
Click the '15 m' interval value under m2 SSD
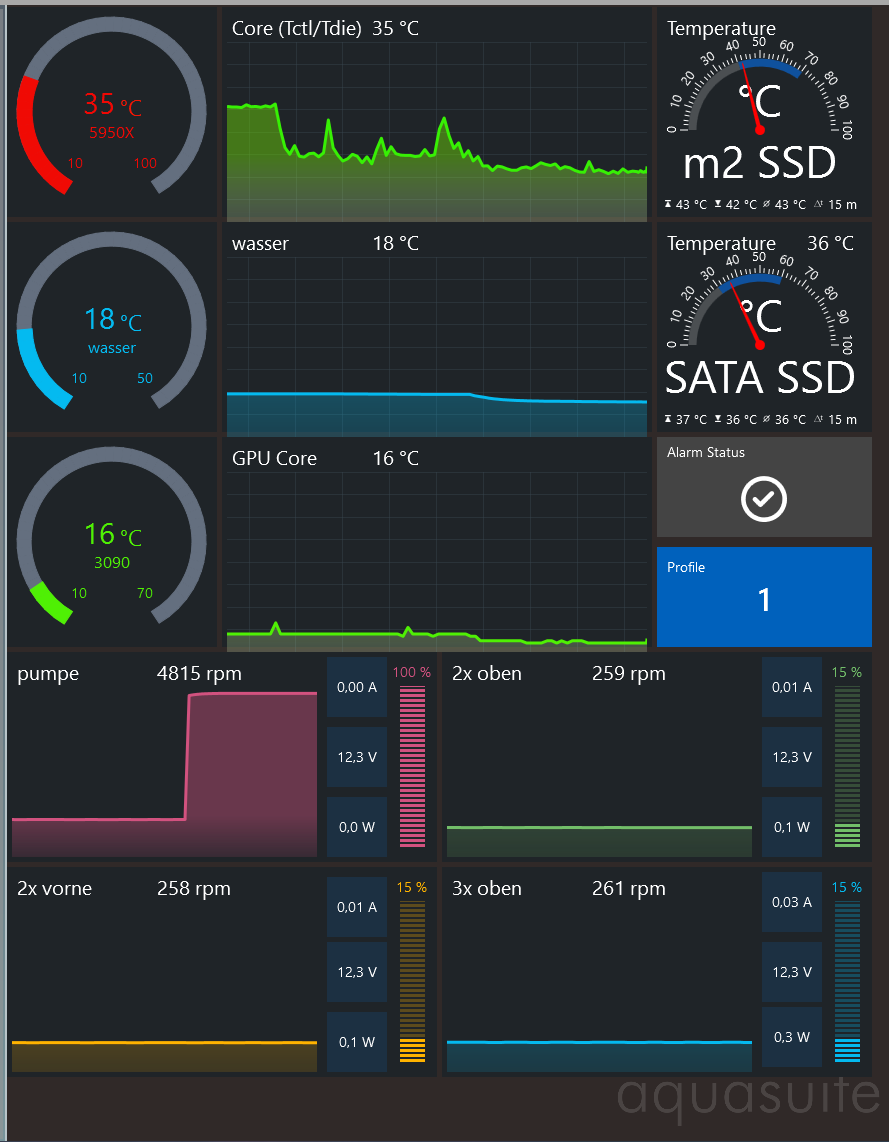click(x=842, y=205)
